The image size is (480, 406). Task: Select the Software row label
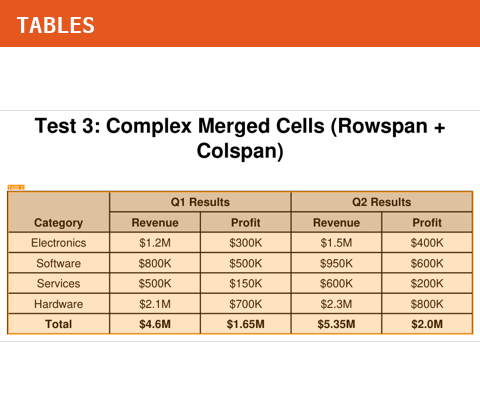[59, 263]
